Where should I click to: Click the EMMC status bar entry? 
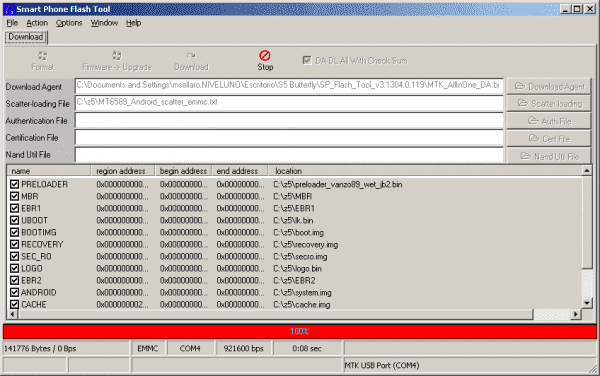point(148,348)
